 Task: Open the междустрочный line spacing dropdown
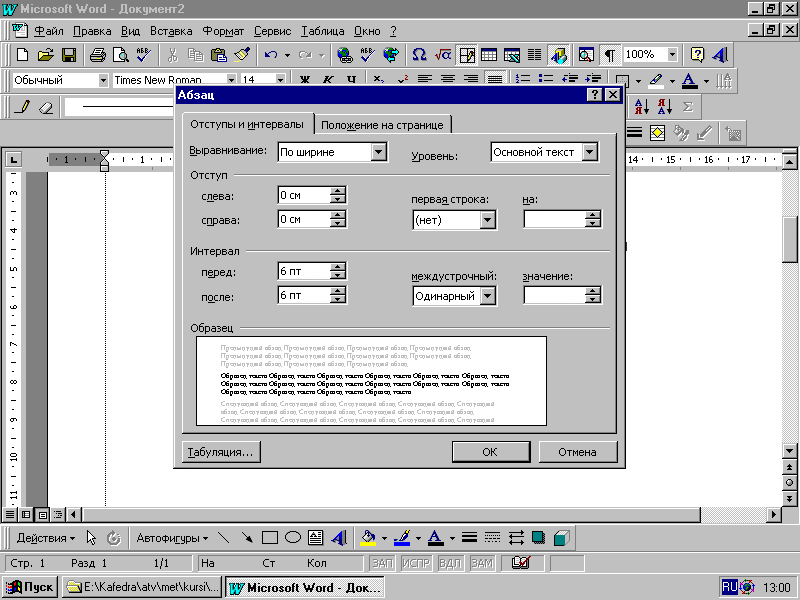click(488, 296)
